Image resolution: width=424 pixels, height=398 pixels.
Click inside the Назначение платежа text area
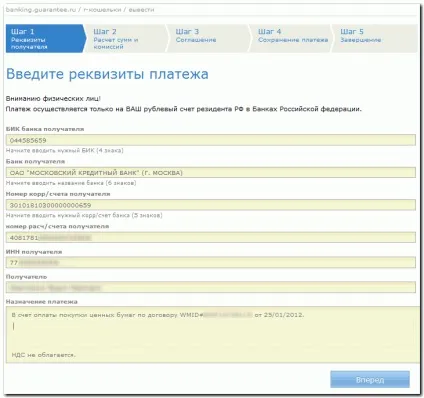tap(213, 334)
